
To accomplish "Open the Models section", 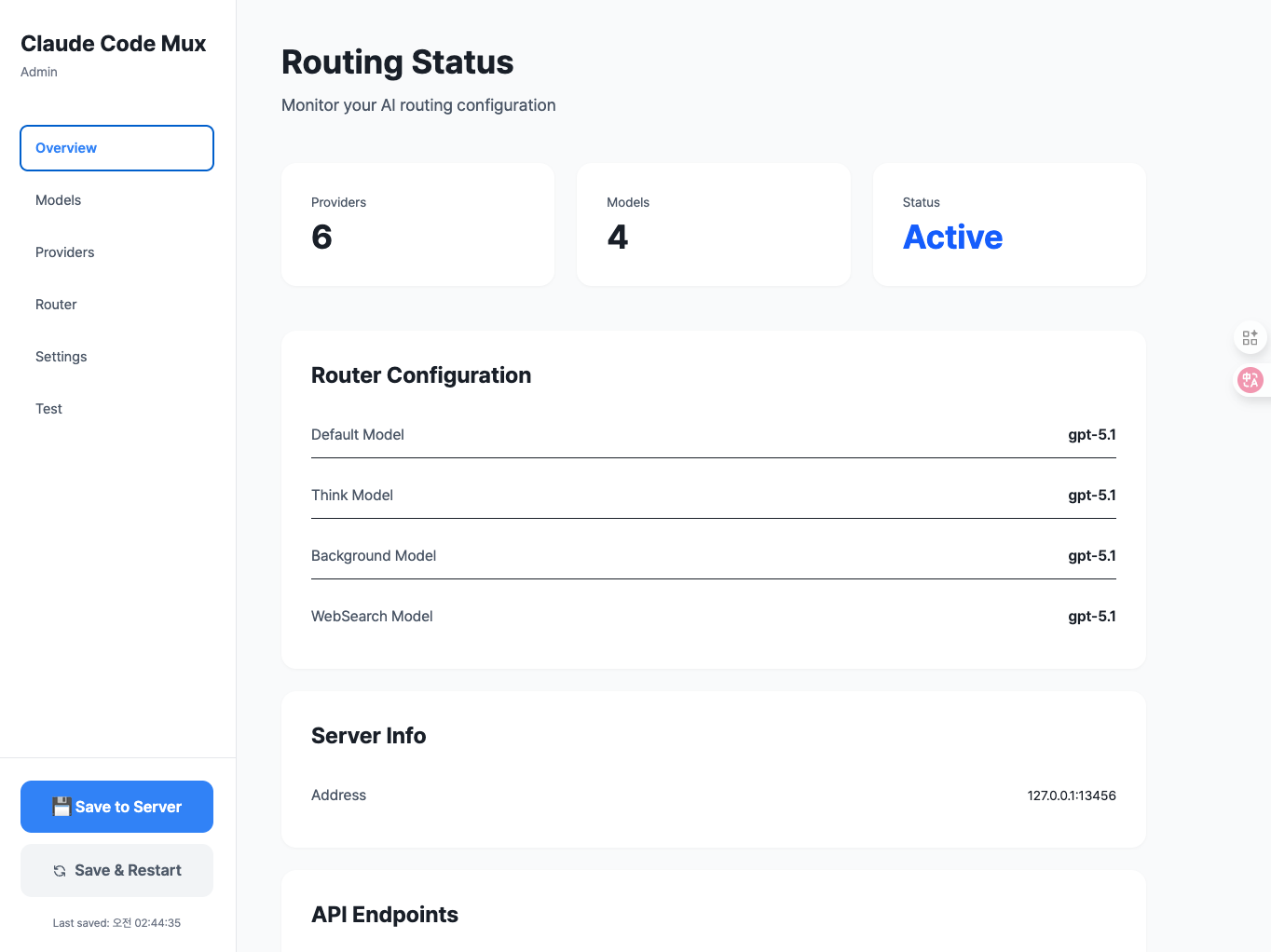I will (58, 200).
